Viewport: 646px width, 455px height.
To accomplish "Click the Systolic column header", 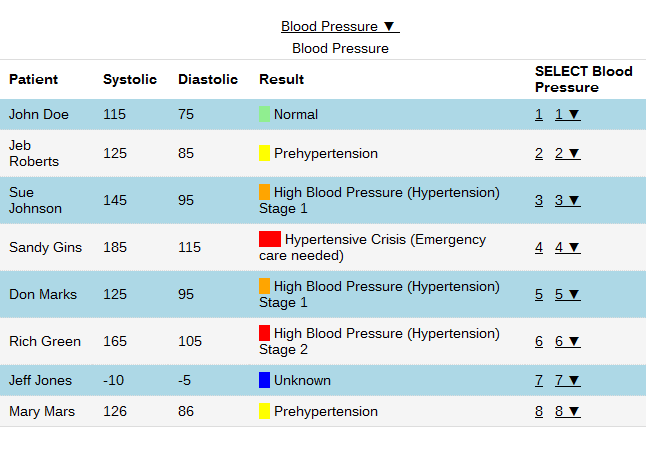I will (130, 79).
